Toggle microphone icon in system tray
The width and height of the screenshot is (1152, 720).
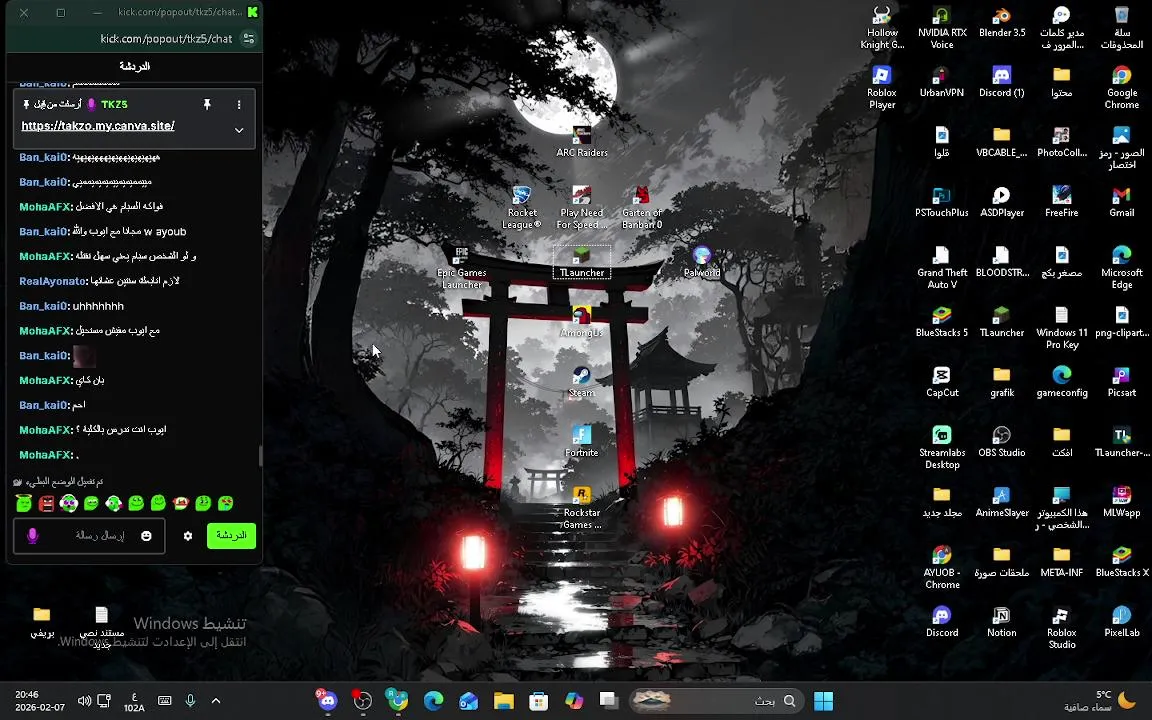(190, 701)
